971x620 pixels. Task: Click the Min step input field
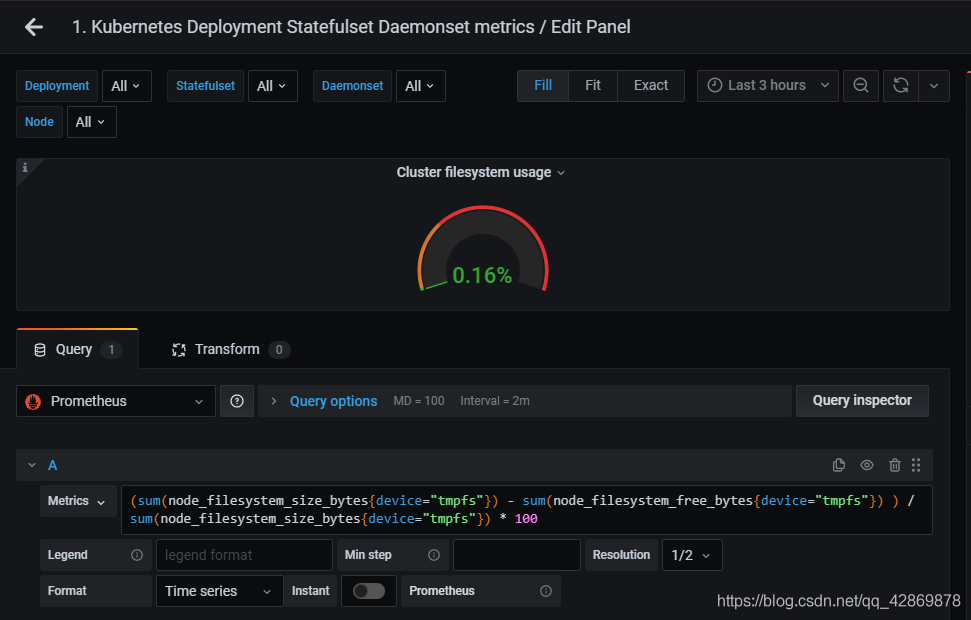(516, 555)
